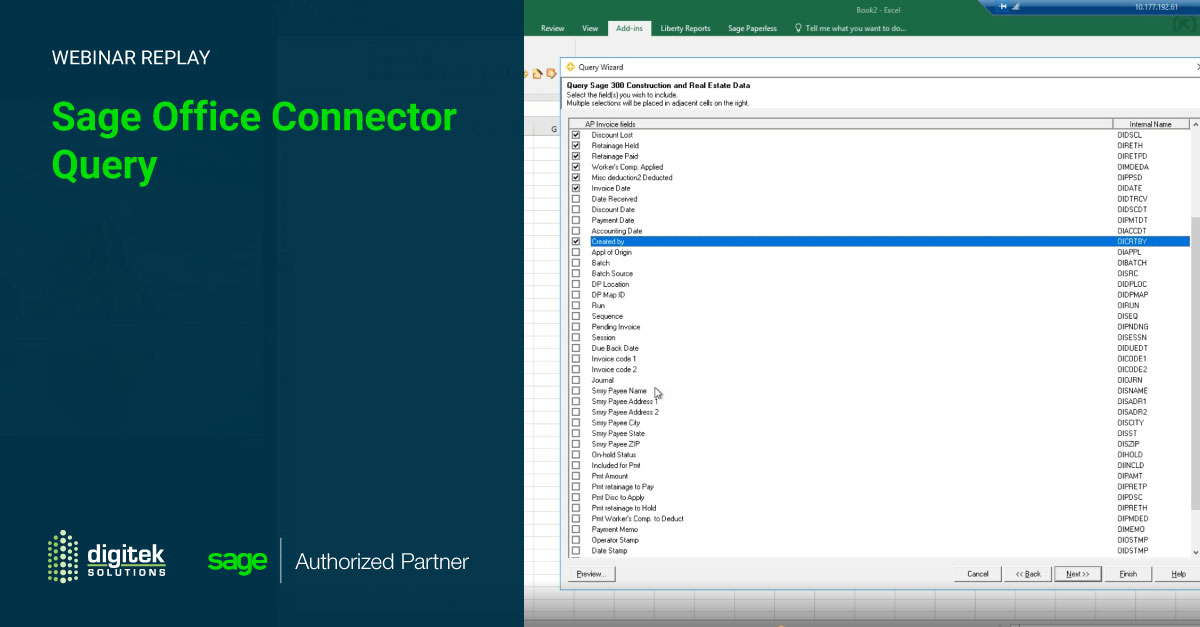Click the Cancel button
This screenshot has width=1200, height=627.
click(977, 574)
